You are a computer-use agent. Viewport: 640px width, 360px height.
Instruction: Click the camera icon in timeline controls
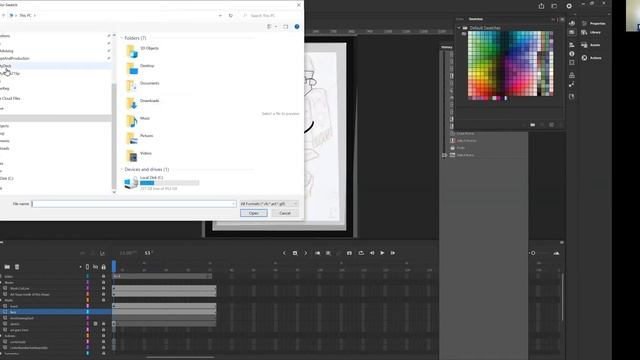coord(349,253)
